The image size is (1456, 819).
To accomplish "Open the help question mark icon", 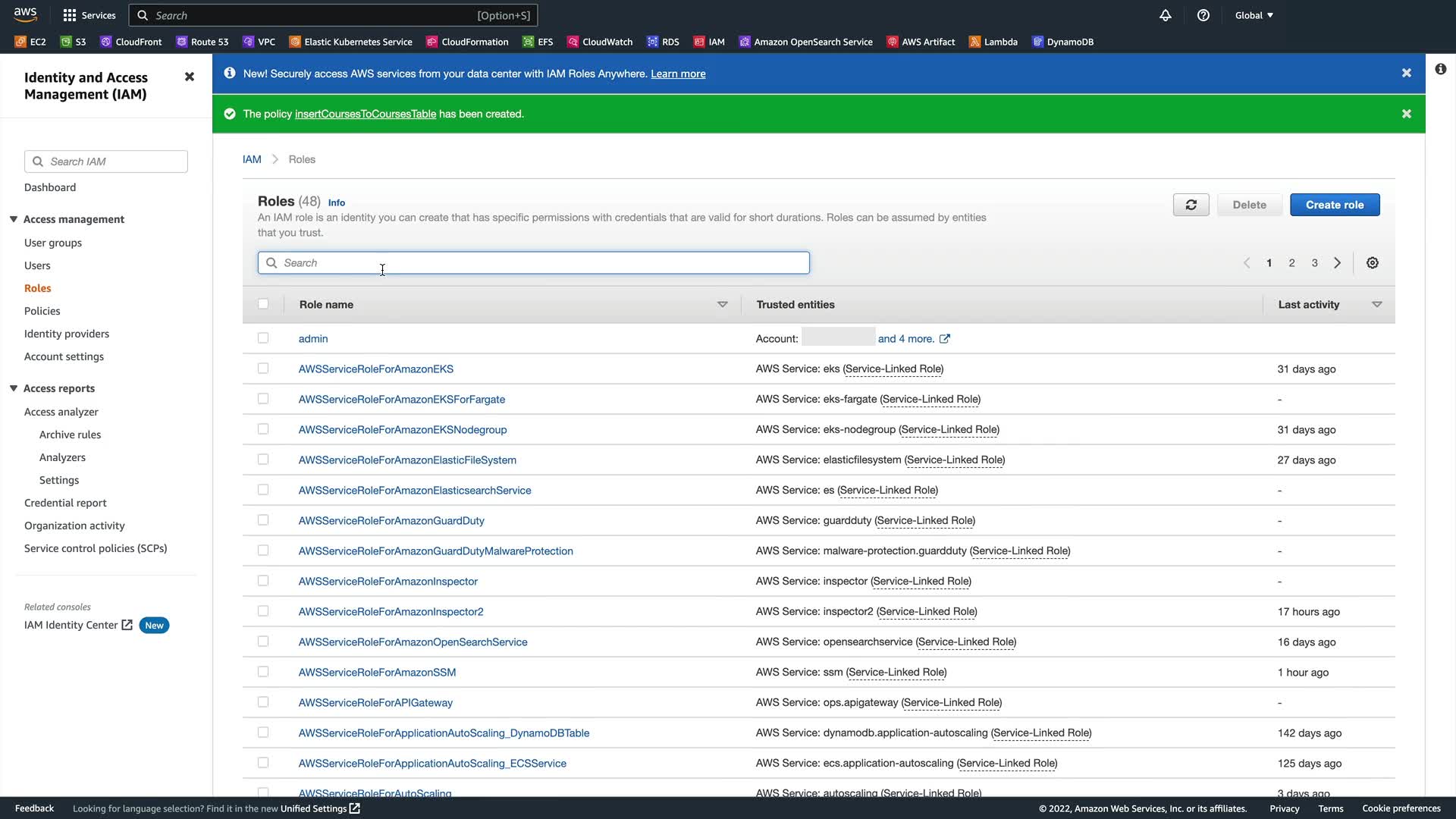I will 1203,15.
